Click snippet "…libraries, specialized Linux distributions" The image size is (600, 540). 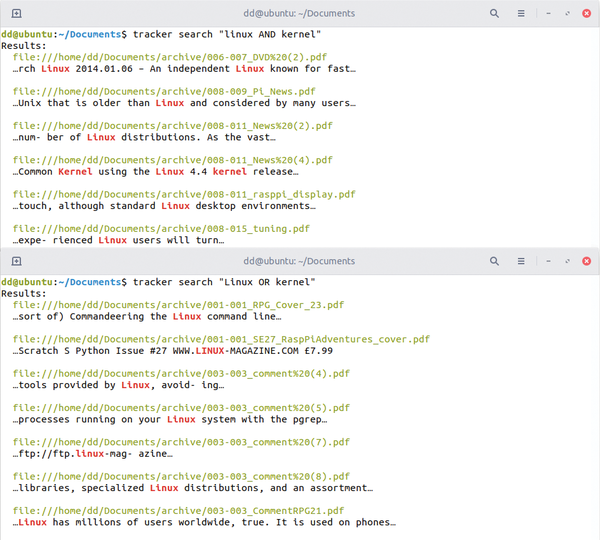[193, 488]
